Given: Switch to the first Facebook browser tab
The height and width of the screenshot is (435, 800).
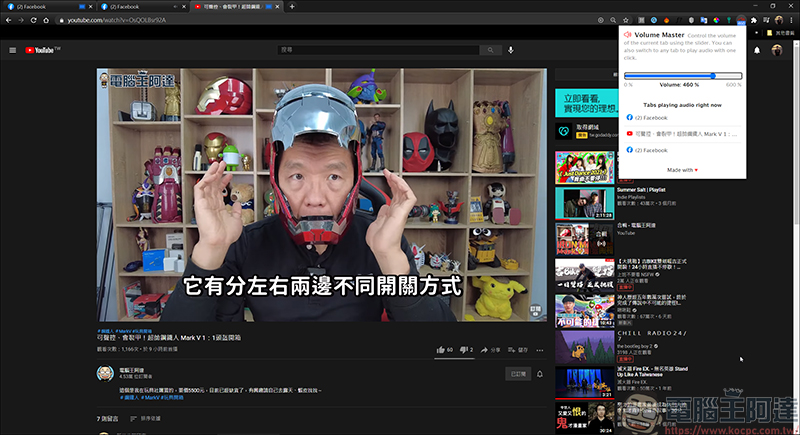Looking at the screenshot, I should click(46, 7).
